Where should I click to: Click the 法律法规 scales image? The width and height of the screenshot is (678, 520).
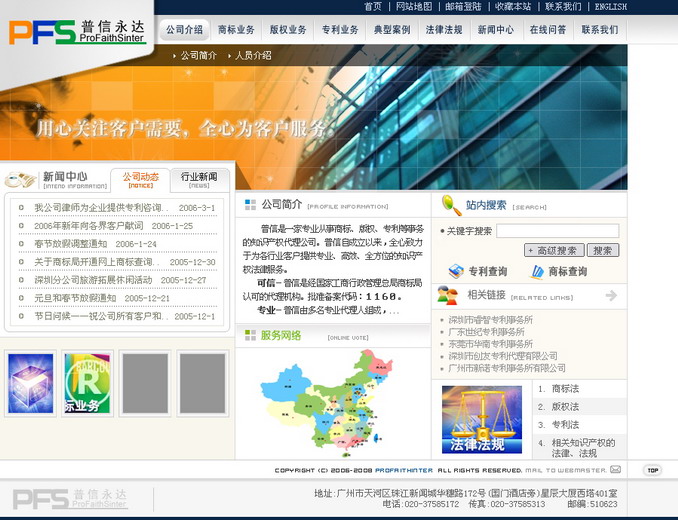pyautogui.click(x=482, y=420)
